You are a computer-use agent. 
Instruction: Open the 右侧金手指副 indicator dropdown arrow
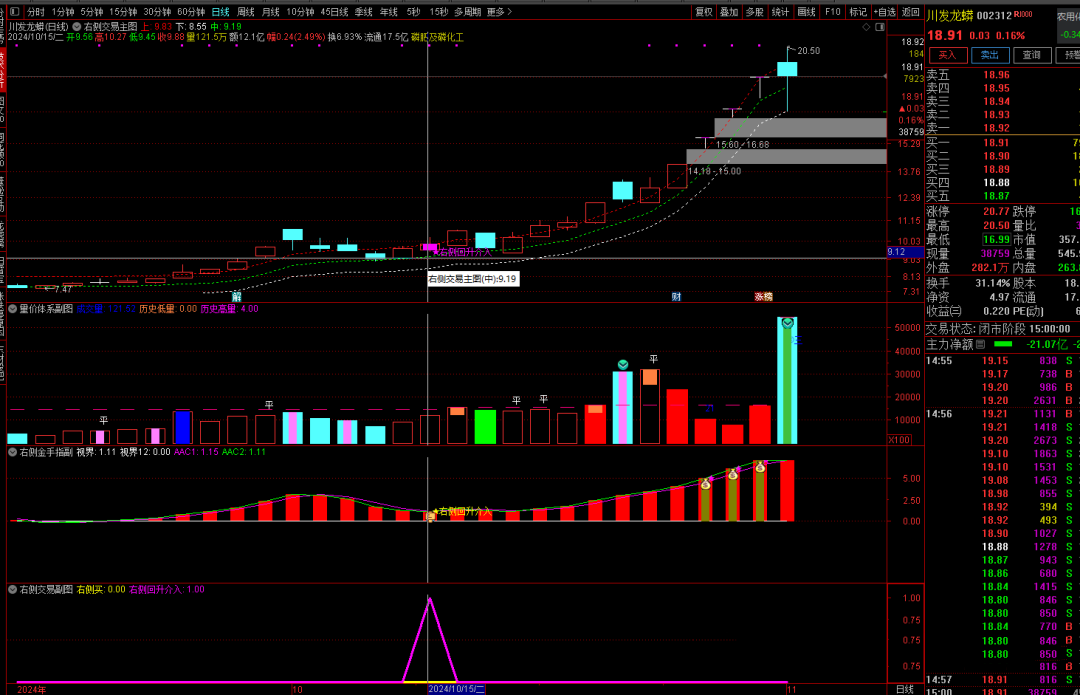pos(12,452)
